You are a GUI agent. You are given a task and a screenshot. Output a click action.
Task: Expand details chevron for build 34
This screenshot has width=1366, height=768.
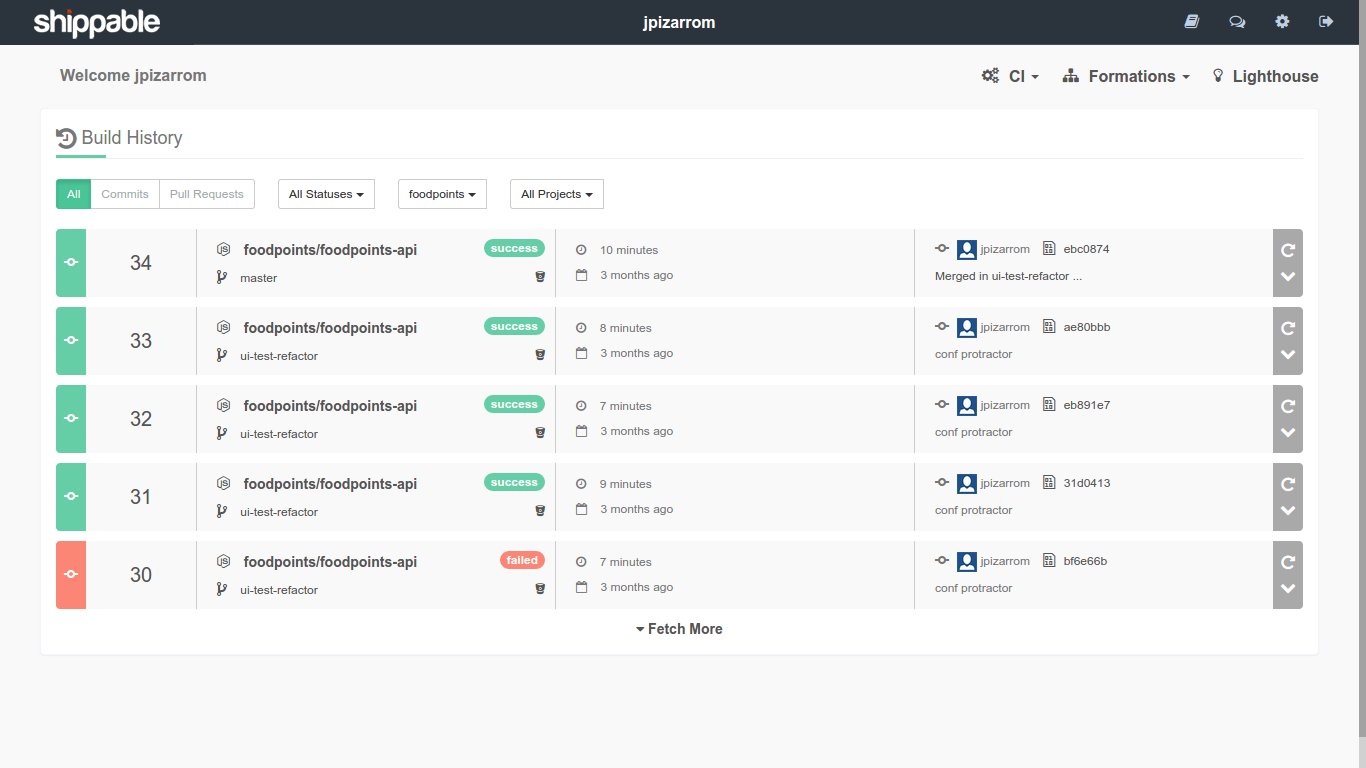pos(1288,277)
